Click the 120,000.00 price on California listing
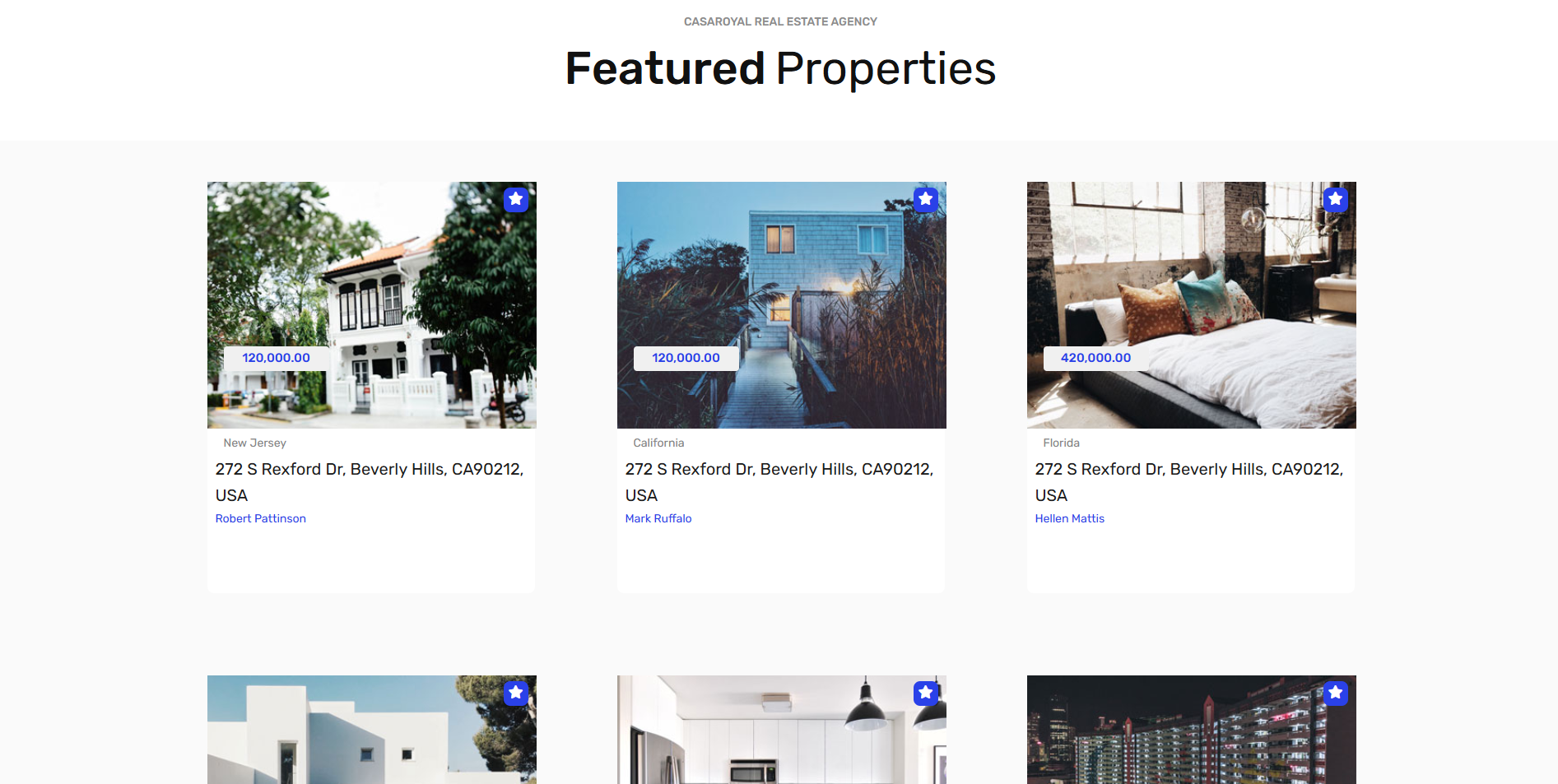Viewport: 1558px width, 784px height. (686, 358)
